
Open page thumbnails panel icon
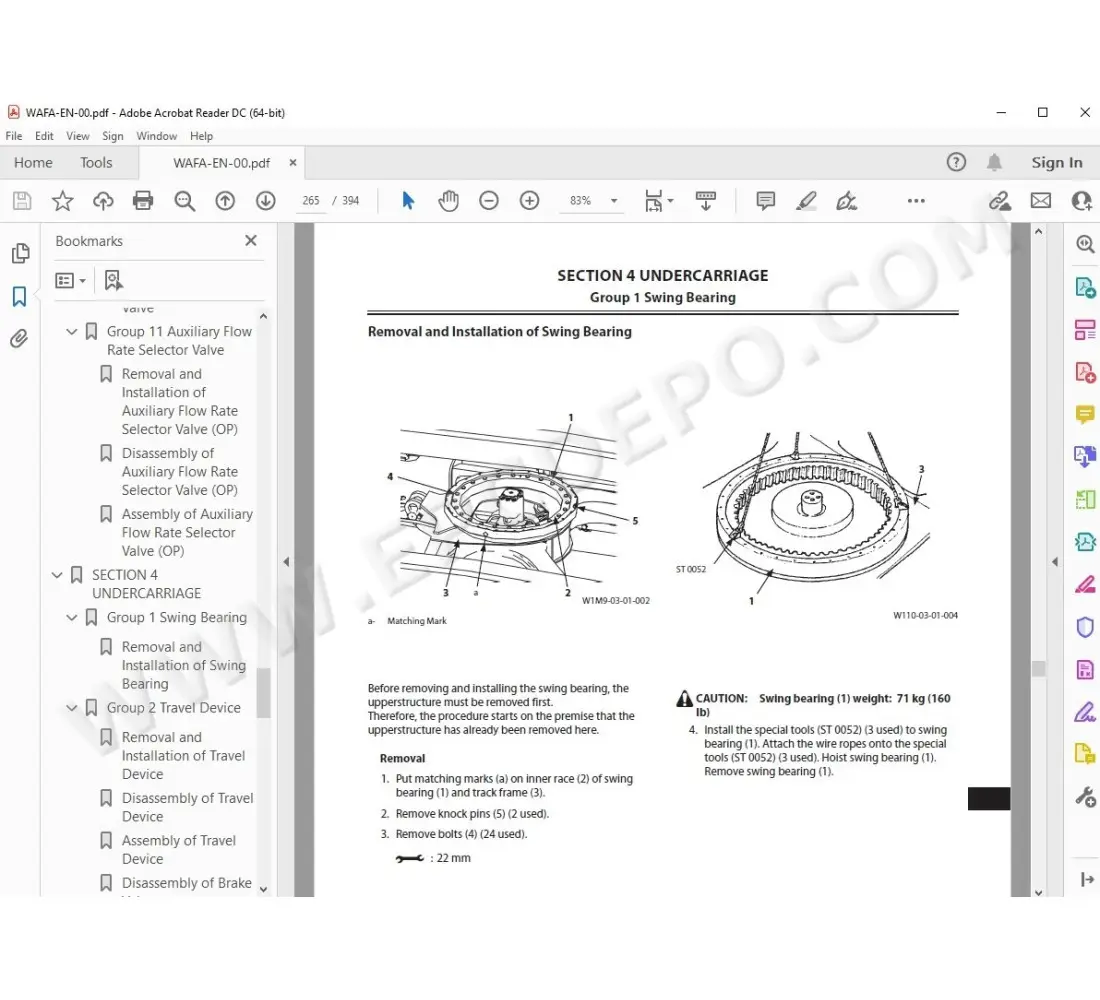coord(20,253)
